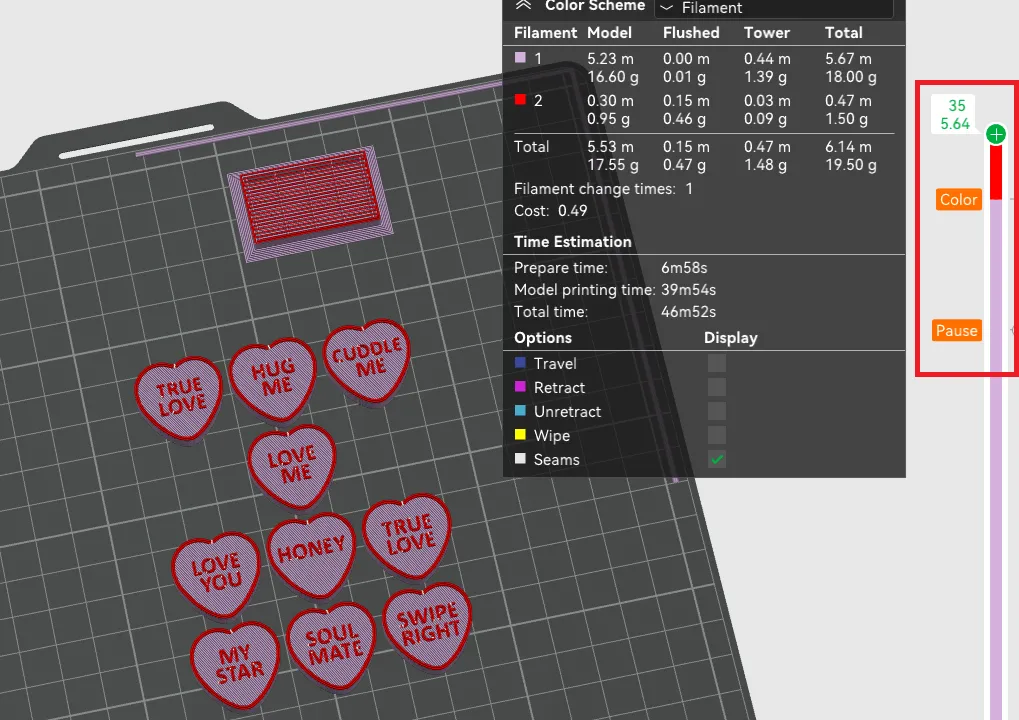Viewport: 1019px width, 720px height.
Task: Click the red segment of layer slider
Action: click(996, 172)
